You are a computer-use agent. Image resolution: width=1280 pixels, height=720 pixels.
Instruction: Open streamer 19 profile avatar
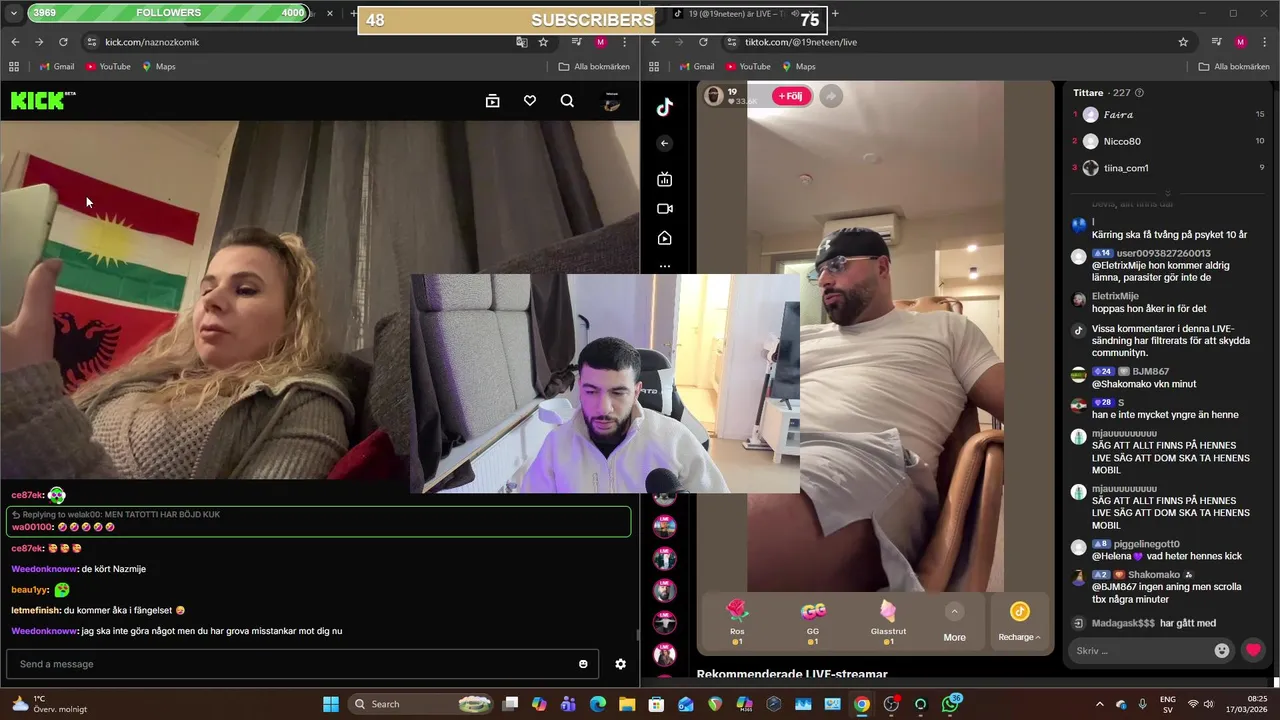pos(714,95)
